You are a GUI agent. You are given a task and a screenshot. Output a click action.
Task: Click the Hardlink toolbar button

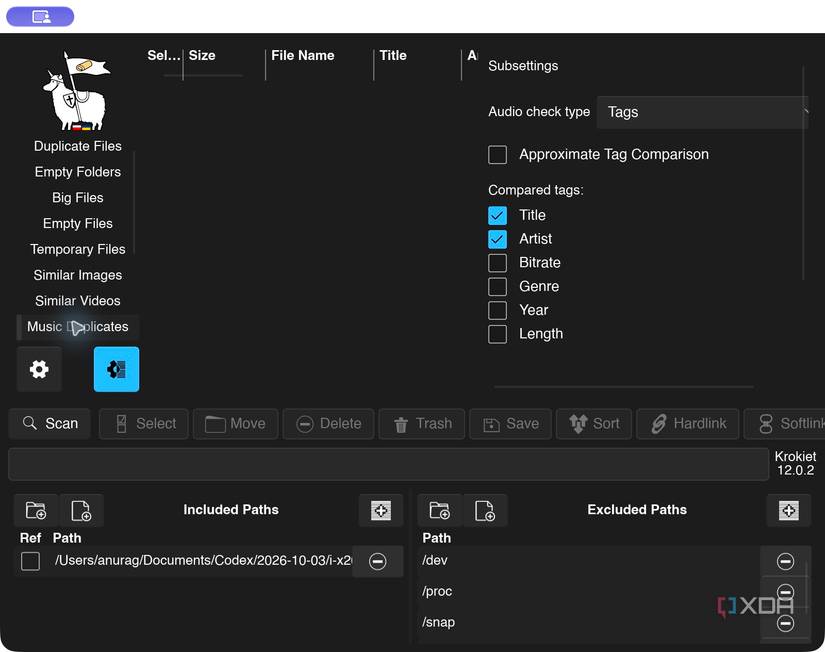pyautogui.click(x=688, y=424)
